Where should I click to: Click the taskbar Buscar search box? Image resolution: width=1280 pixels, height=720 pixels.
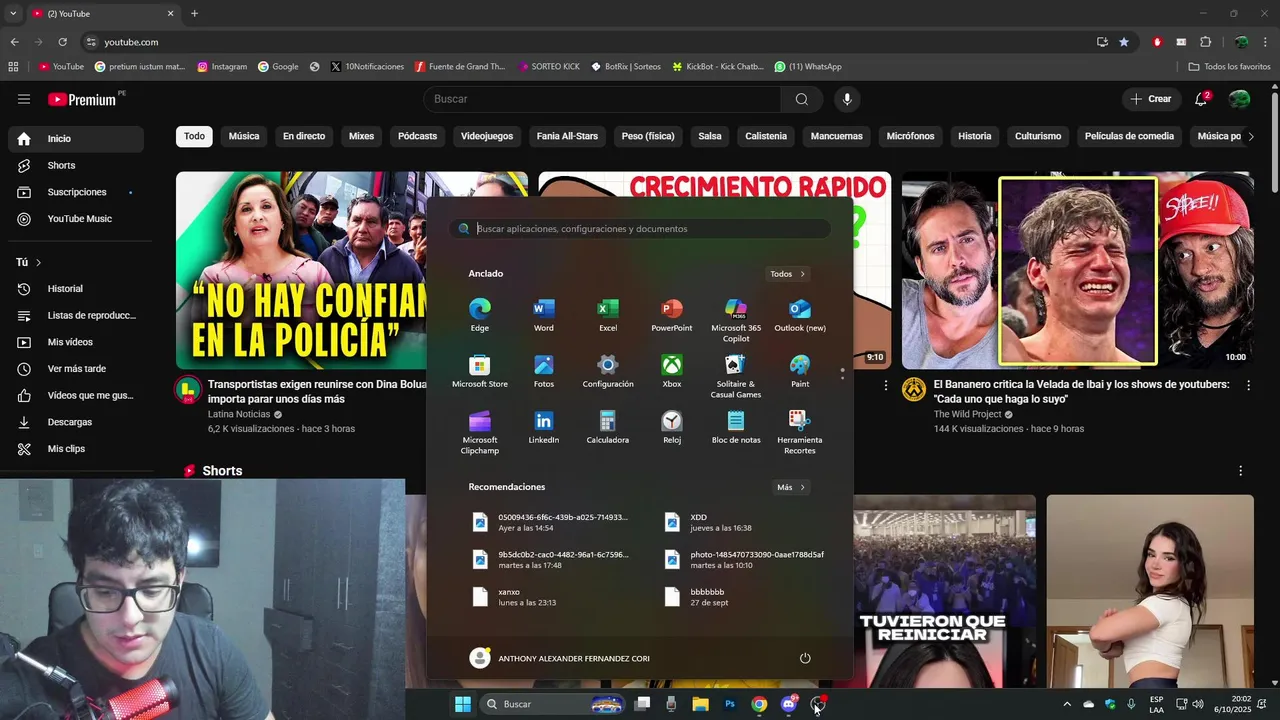coord(553,704)
